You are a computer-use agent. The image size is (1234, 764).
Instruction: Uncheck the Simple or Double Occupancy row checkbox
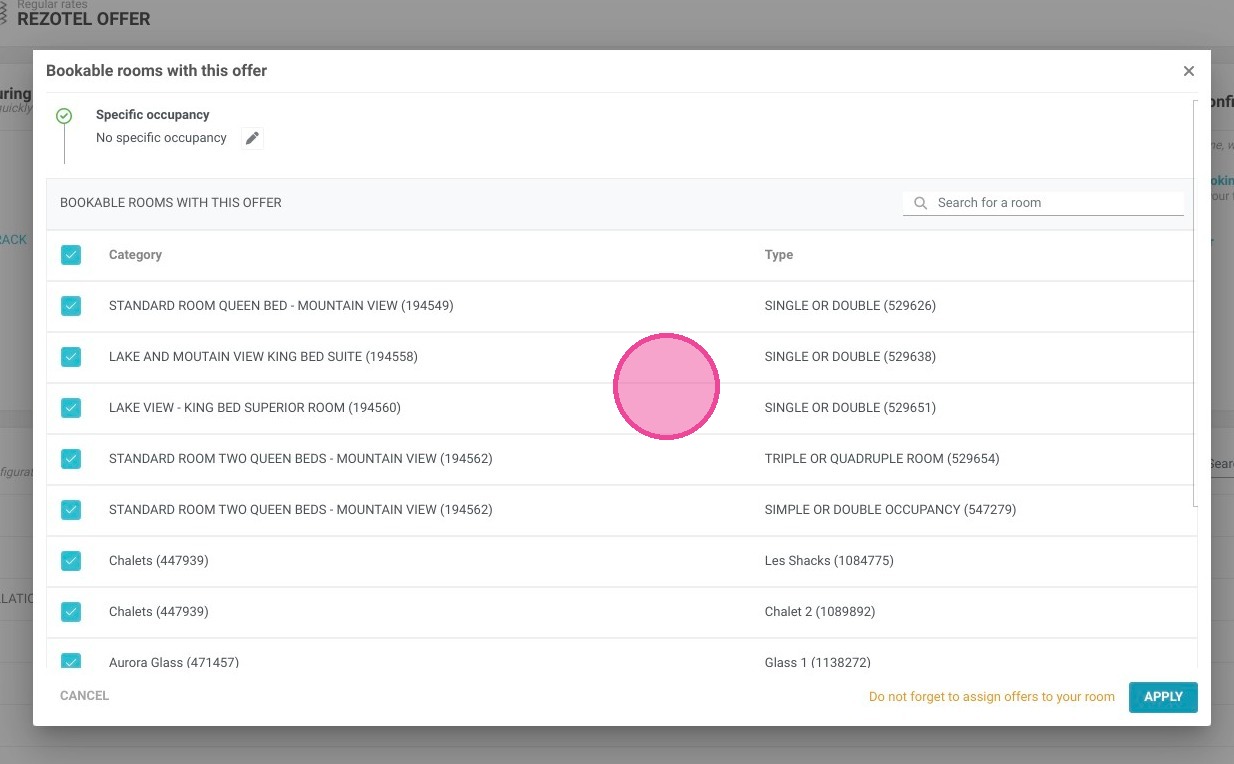71,510
